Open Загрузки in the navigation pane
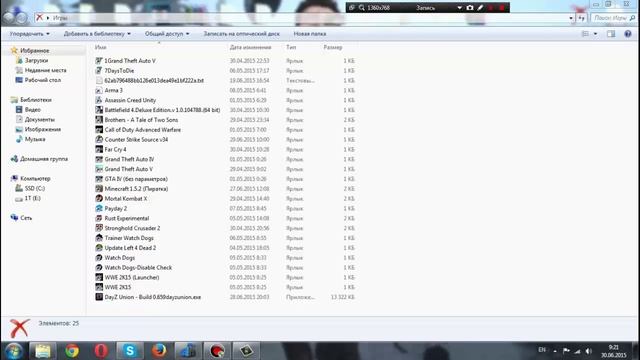 click(x=36, y=60)
